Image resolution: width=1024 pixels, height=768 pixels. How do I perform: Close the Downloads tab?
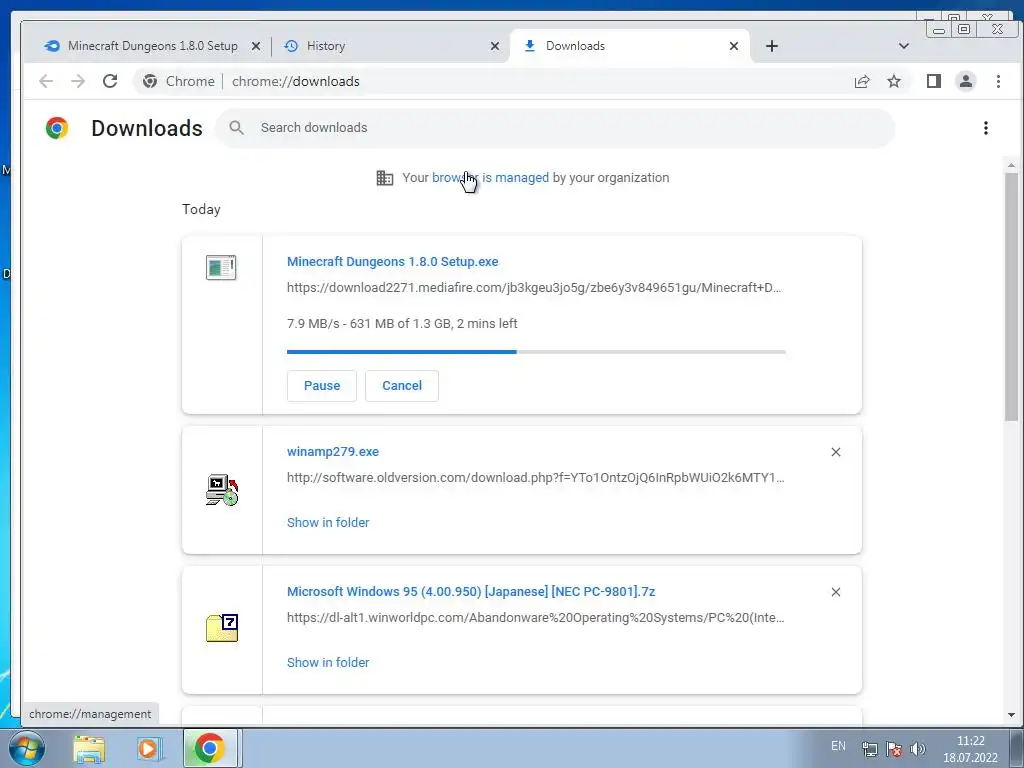pyautogui.click(x=733, y=46)
